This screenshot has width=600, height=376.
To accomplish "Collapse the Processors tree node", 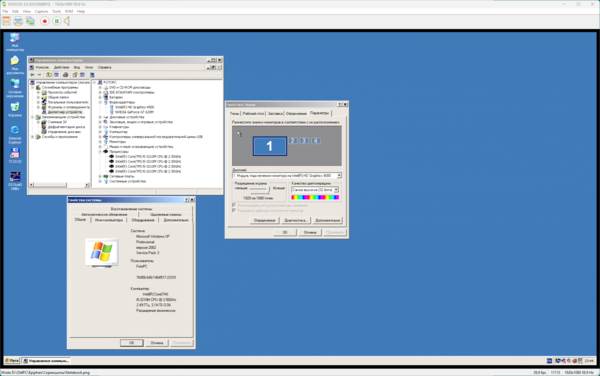I will [100, 151].
